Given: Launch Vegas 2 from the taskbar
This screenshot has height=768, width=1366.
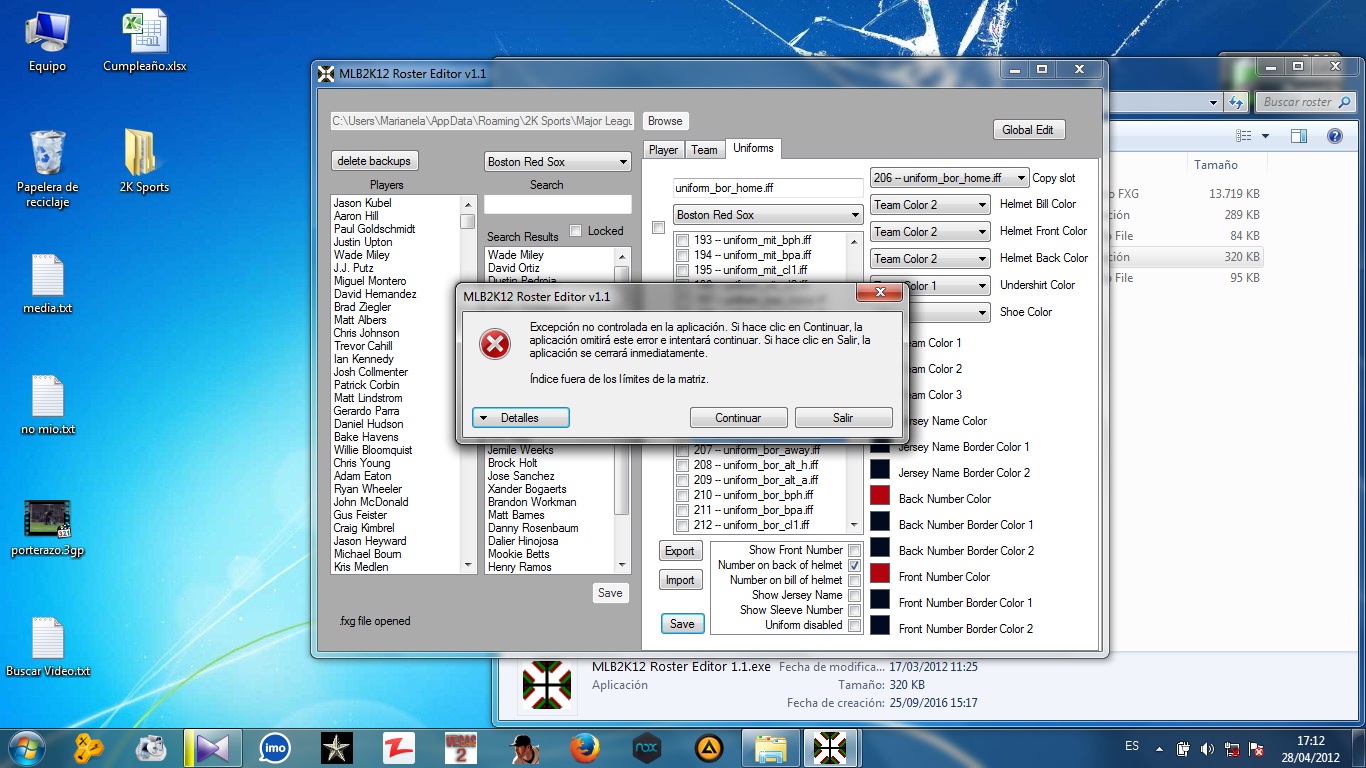Looking at the screenshot, I should (x=460, y=747).
